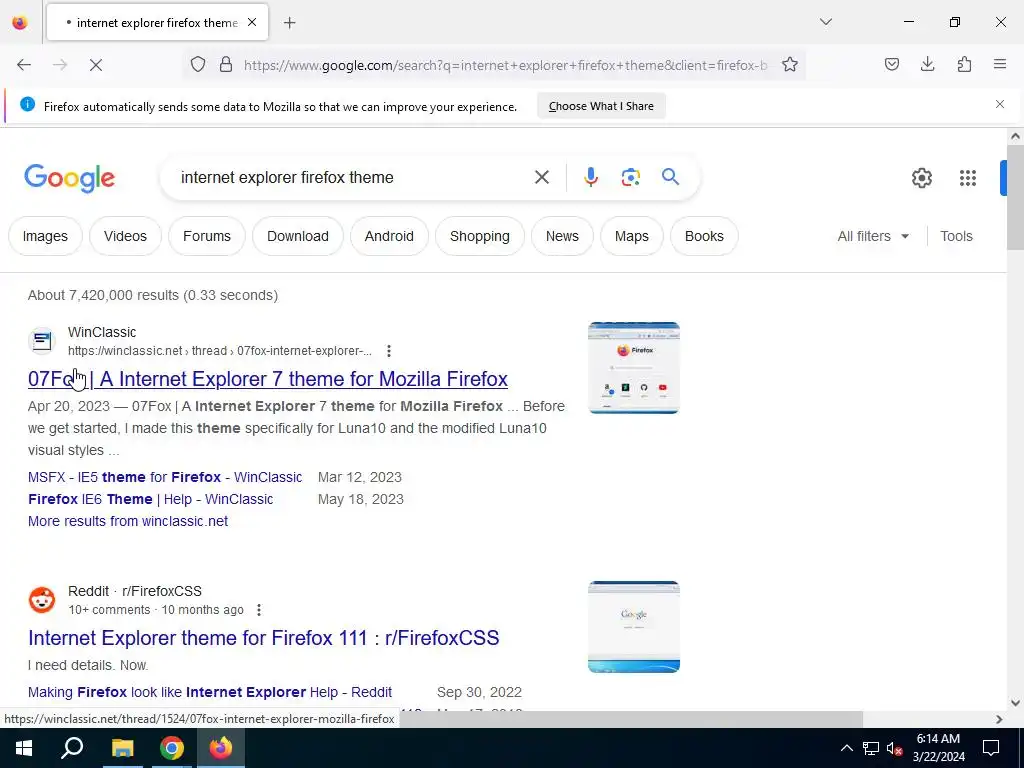The height and width of the screenshot is (768, 1024).
Task: List all tabs dropdown arrow
Action: (x=826, y=22)
